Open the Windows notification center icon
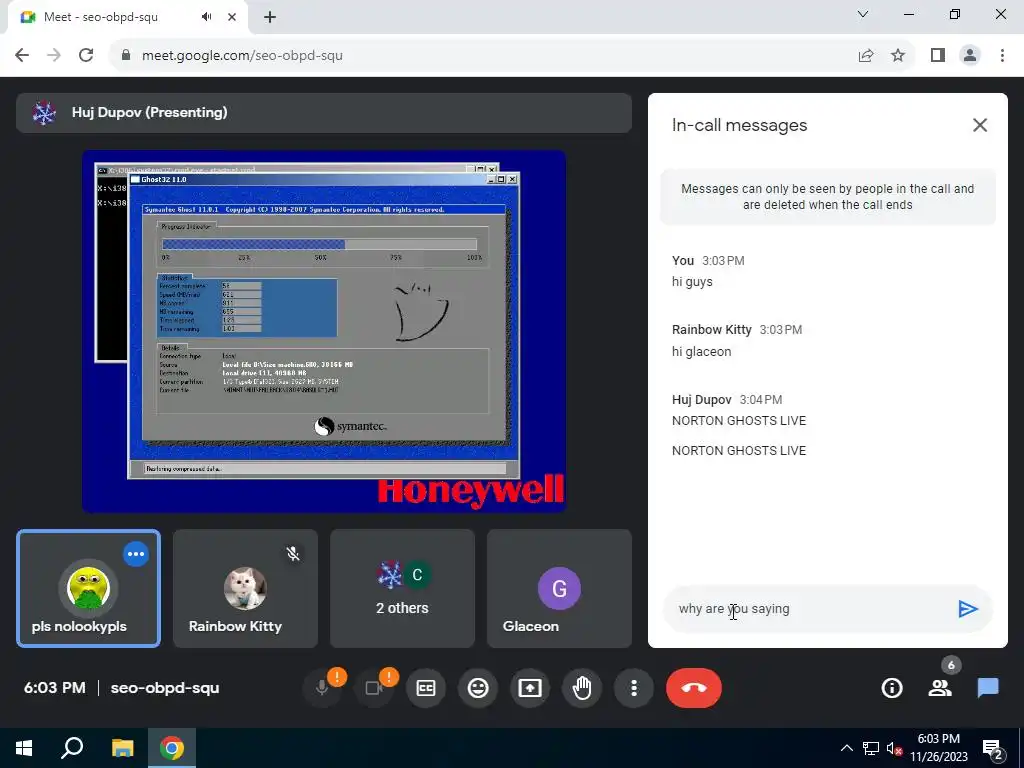 [993, 748]
